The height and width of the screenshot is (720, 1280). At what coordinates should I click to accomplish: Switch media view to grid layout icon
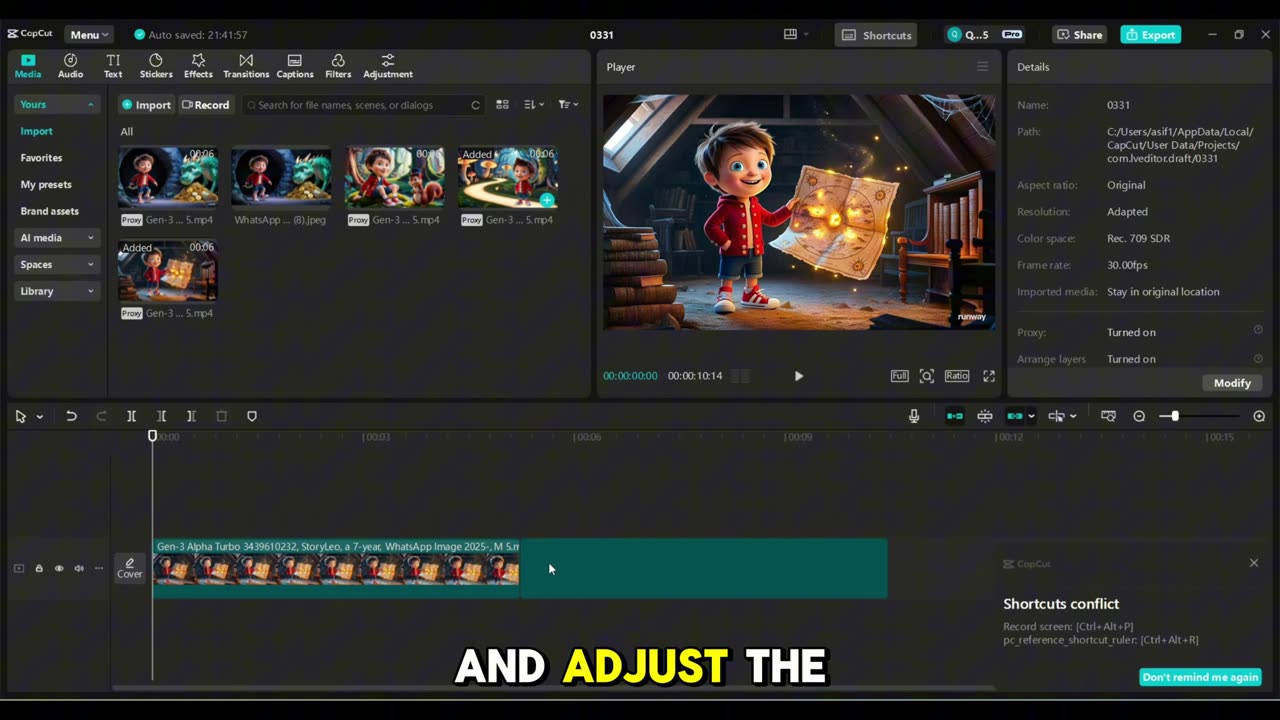coord(503,105)
